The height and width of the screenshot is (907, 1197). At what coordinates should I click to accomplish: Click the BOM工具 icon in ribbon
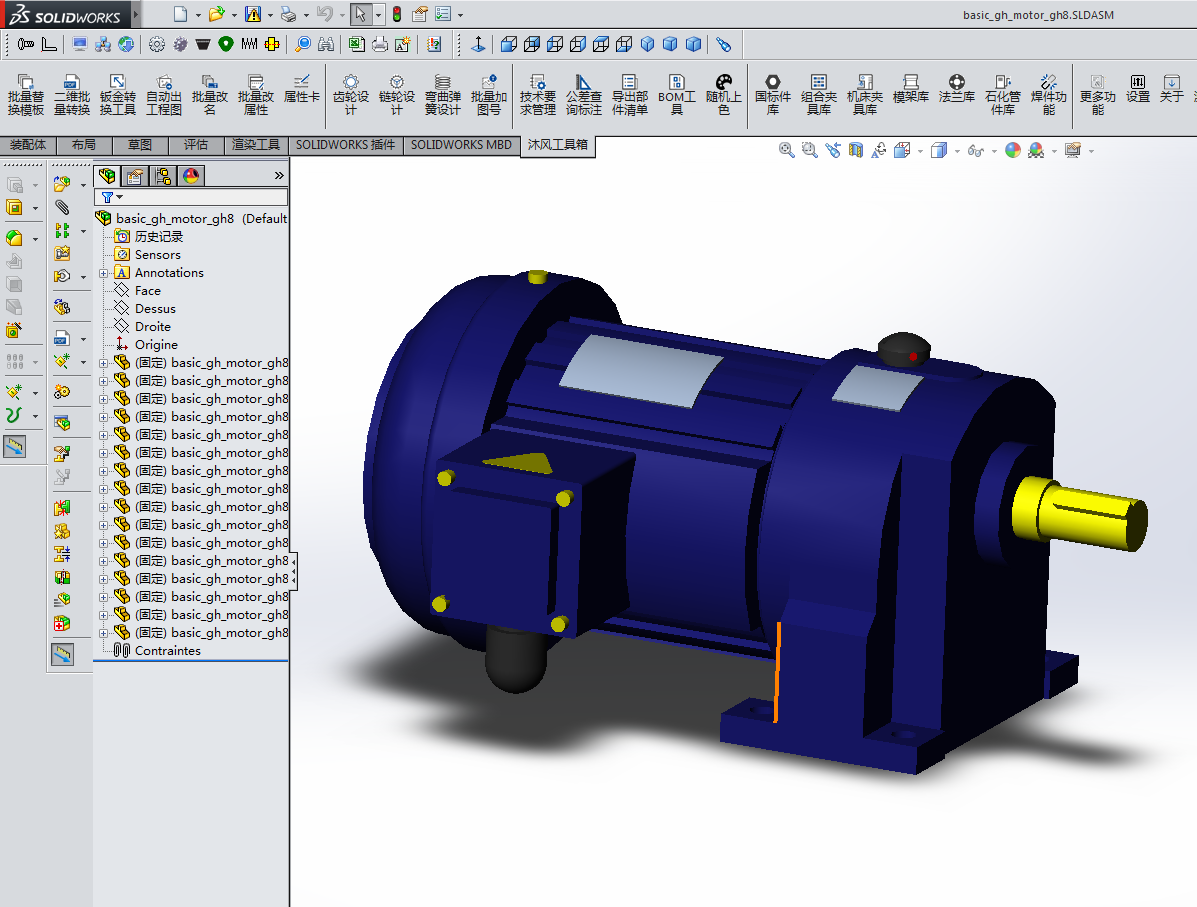[x=676, y=95]
